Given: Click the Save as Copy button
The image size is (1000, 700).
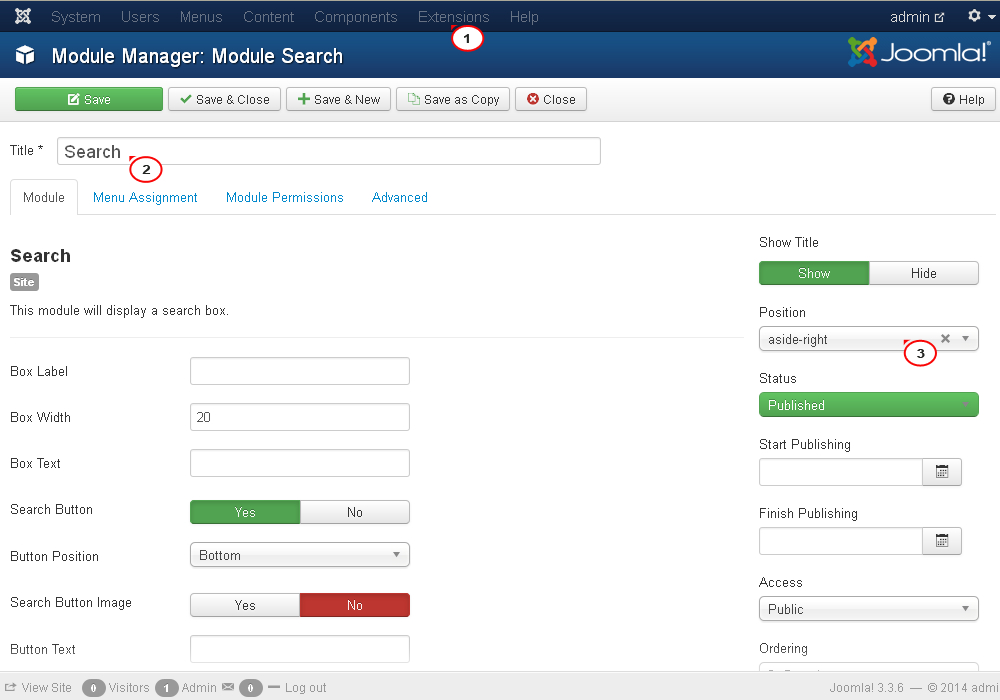Looking at the screenshot, I should 453,99.
